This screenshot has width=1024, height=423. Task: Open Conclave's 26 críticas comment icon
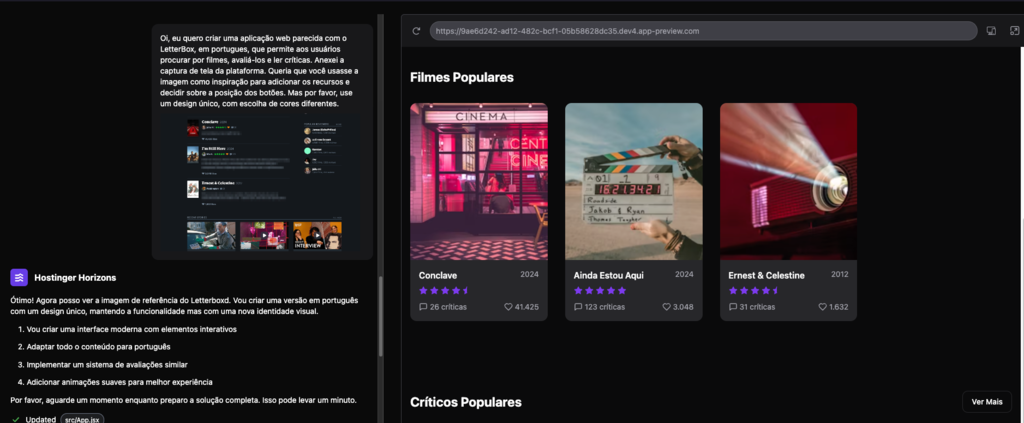[x=423, y=307]
